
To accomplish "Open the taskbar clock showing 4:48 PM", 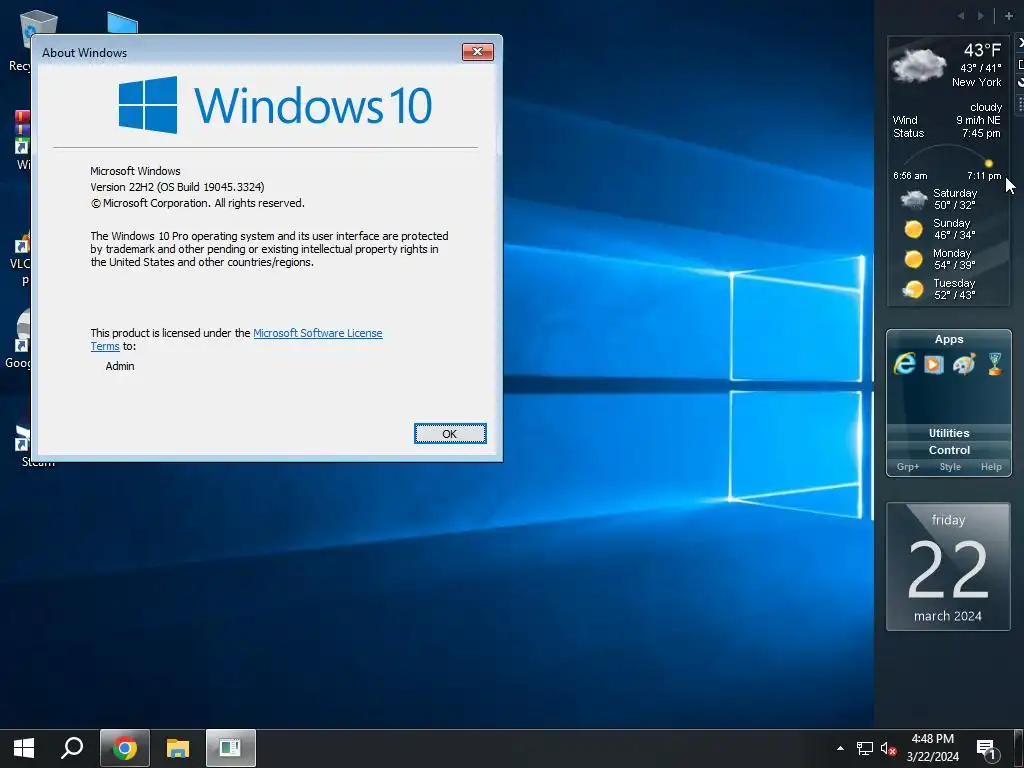I will [x=933, y=748].
